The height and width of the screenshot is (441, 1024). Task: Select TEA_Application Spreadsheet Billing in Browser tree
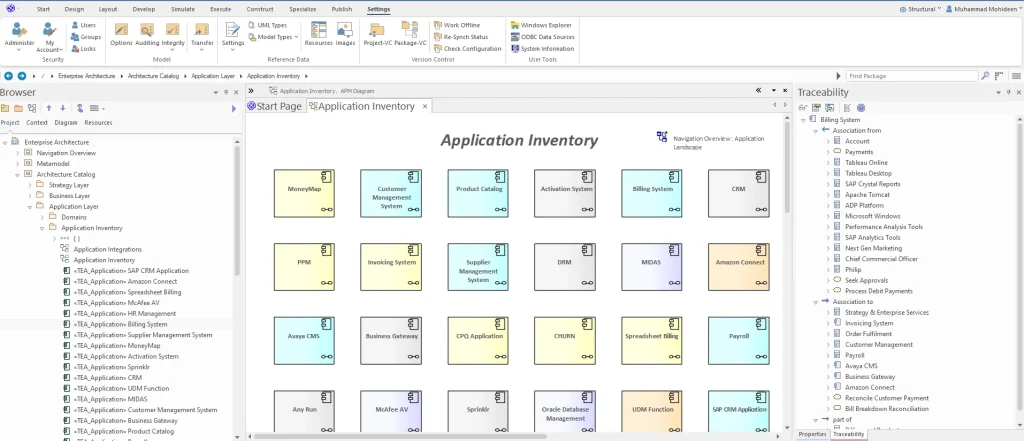127,292
